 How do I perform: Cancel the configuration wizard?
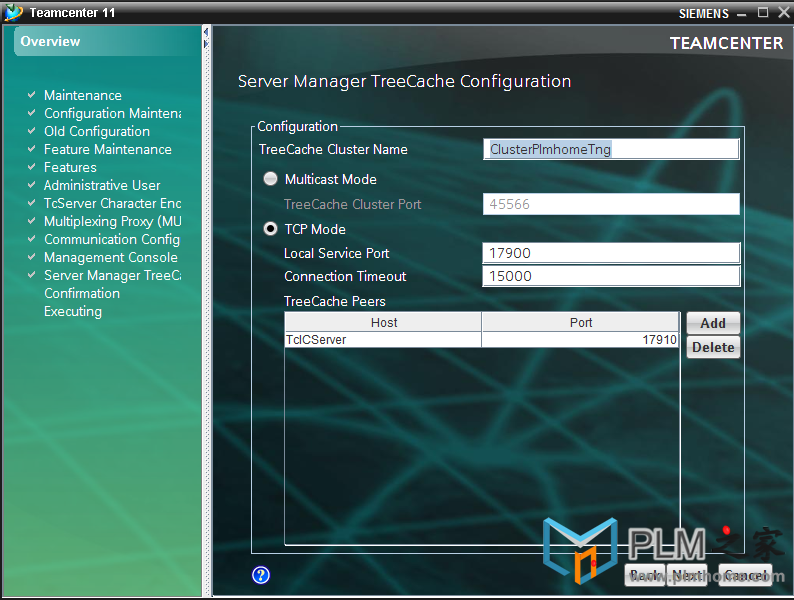click(745, 575)
